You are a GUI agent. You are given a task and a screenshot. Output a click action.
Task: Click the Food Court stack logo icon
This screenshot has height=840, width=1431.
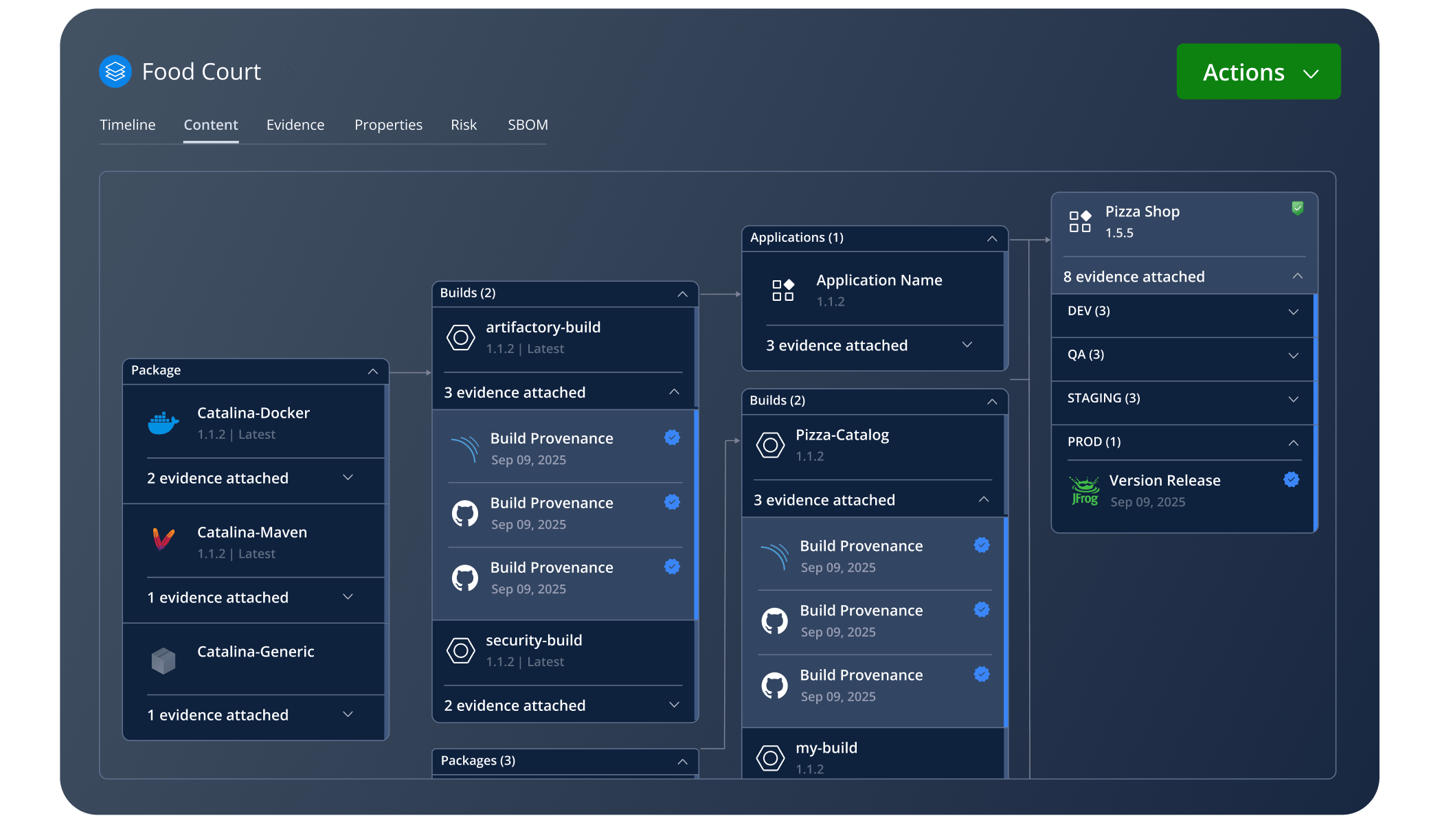point(115,71)
